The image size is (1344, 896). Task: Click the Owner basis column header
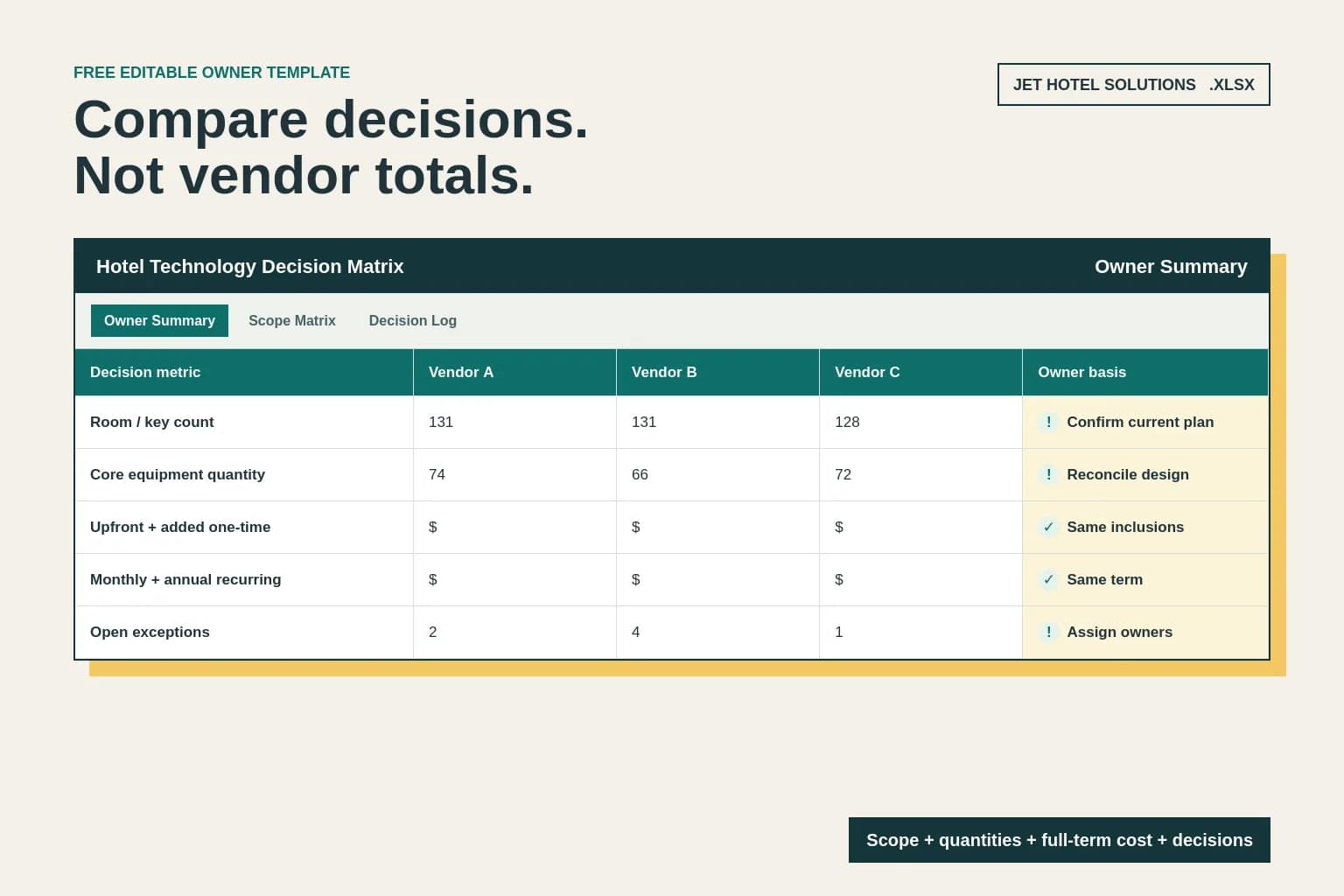(1145, 372)
